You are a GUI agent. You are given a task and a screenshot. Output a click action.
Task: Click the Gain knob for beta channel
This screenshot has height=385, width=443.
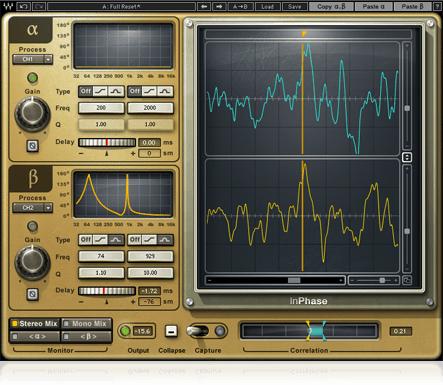(32, 262)
